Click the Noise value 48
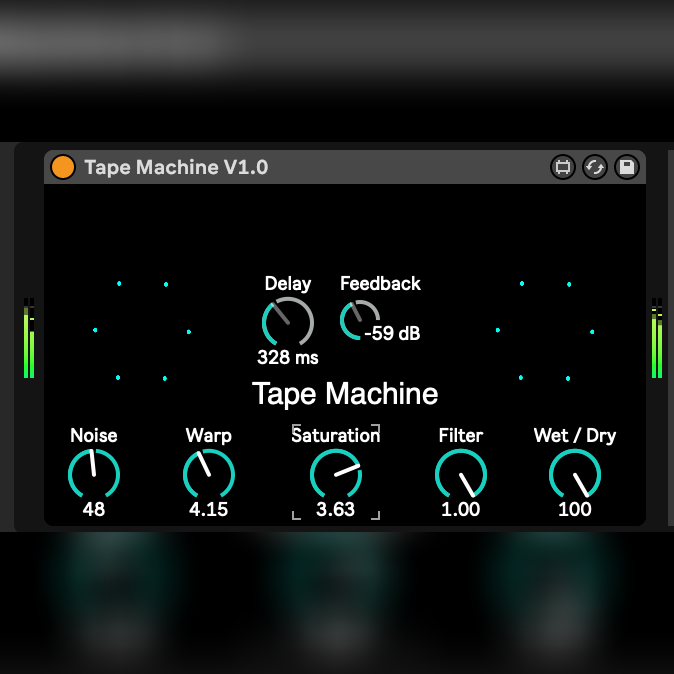Viewport: 674px width, 674px height. coord(94,510)
